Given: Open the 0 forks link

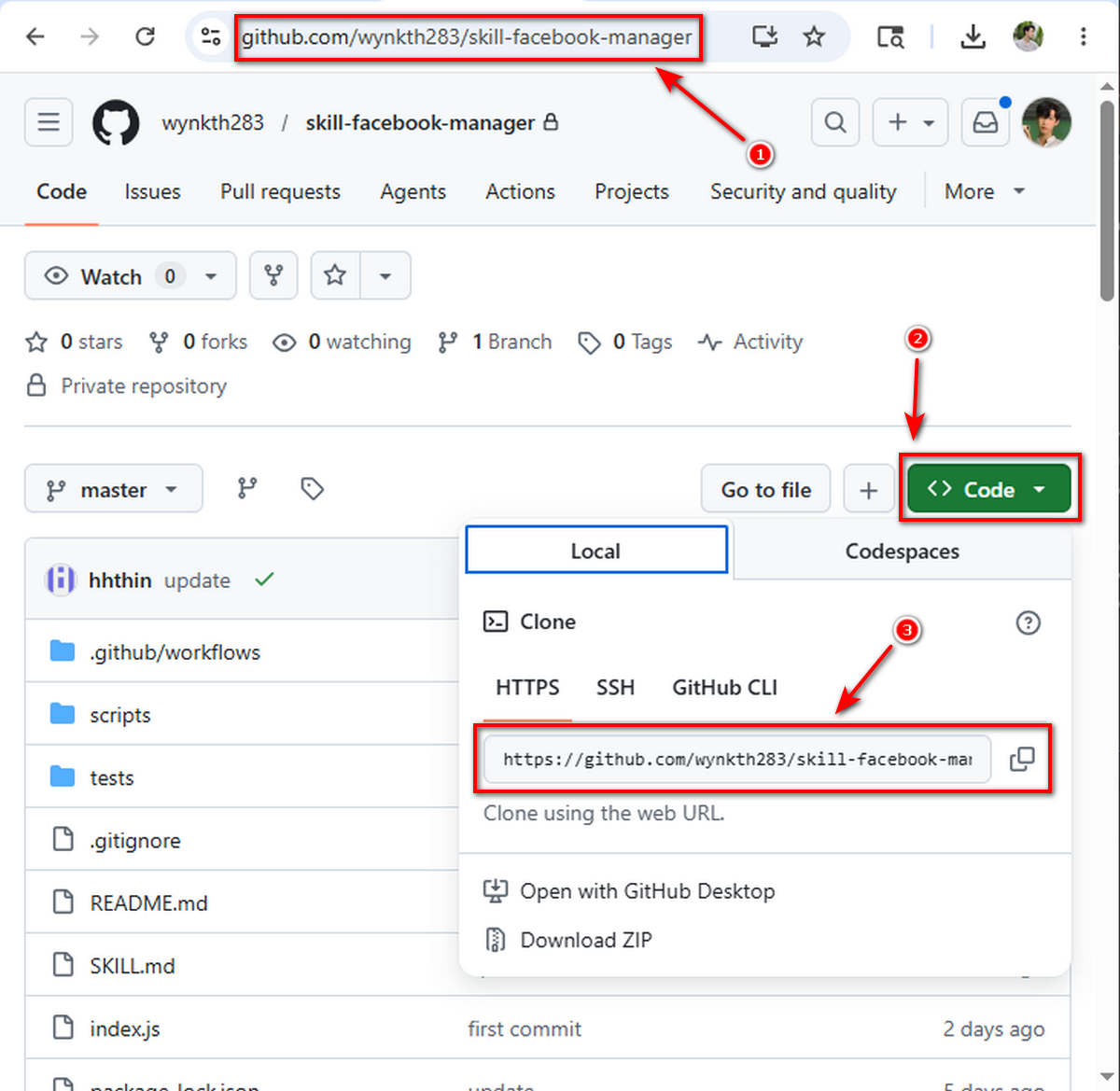Looking at the screenshot, I should pos(198,342).
